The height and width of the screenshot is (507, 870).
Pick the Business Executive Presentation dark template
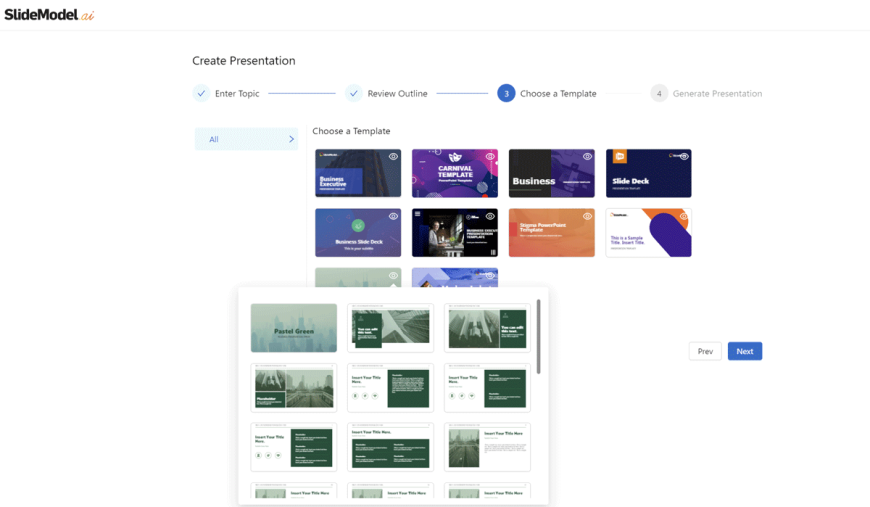pos(454,233)
